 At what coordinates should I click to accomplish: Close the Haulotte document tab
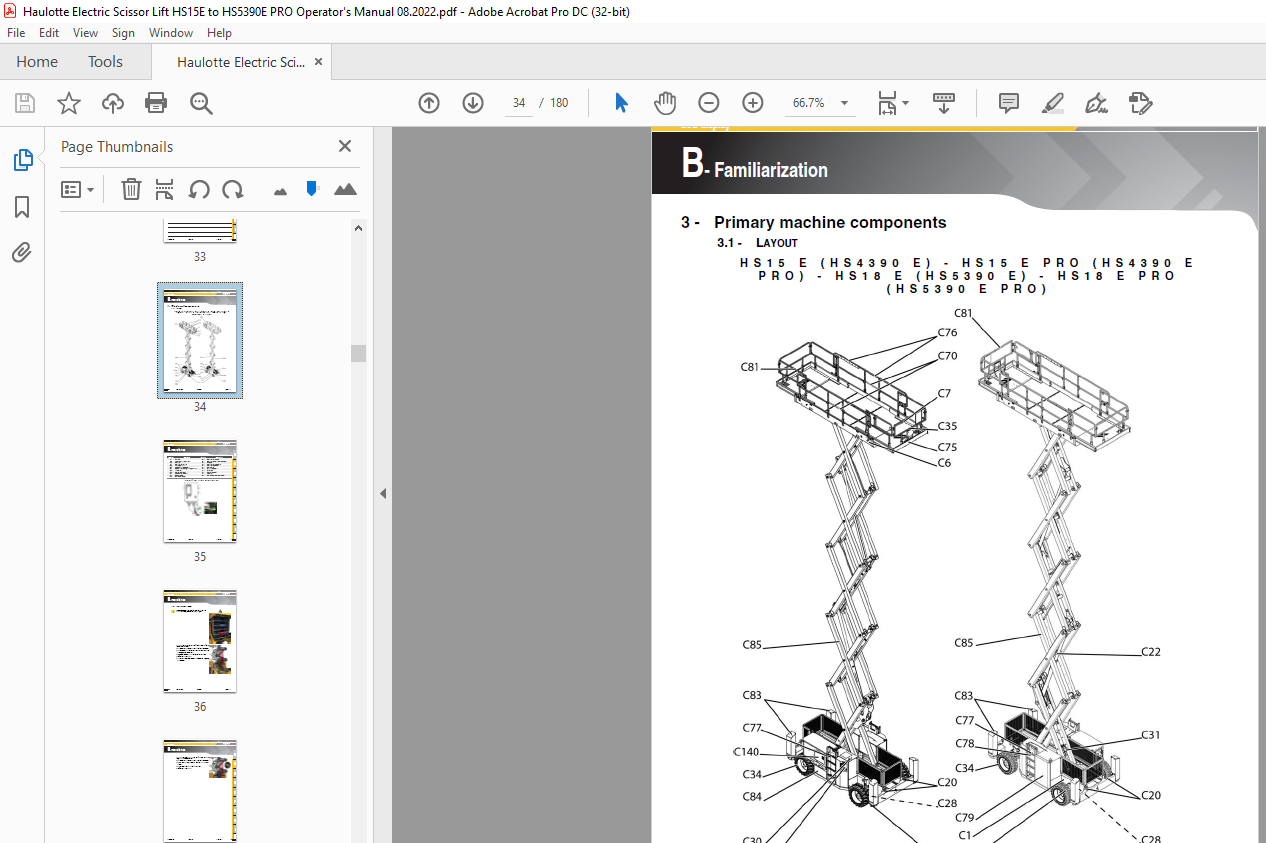[x=318, y=62]
